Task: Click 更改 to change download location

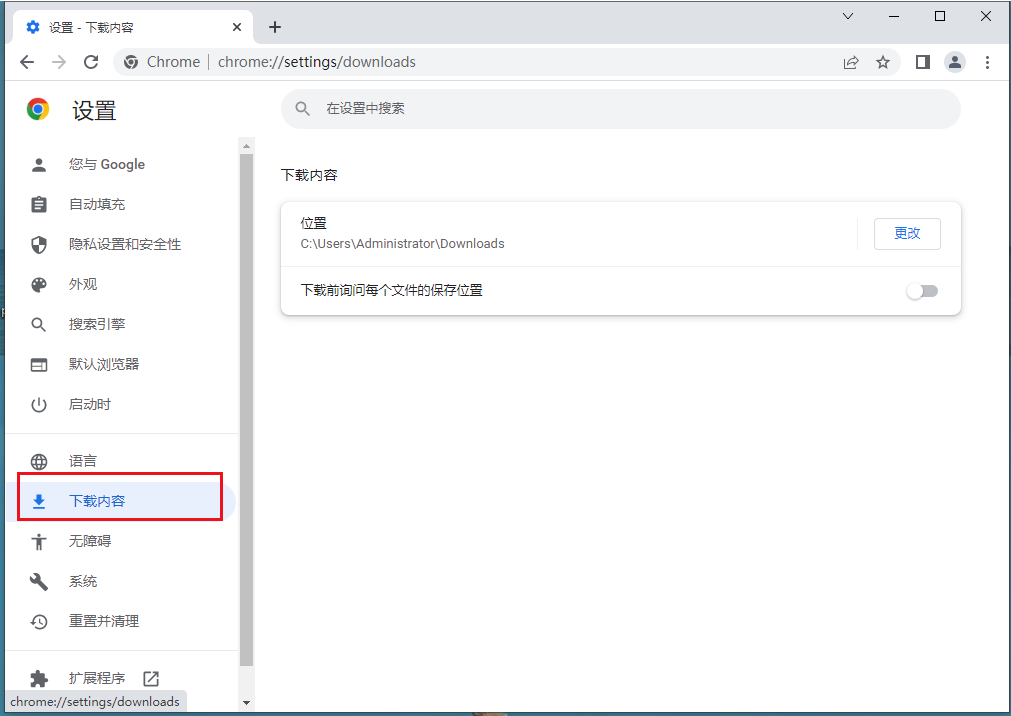Action: 907,234
